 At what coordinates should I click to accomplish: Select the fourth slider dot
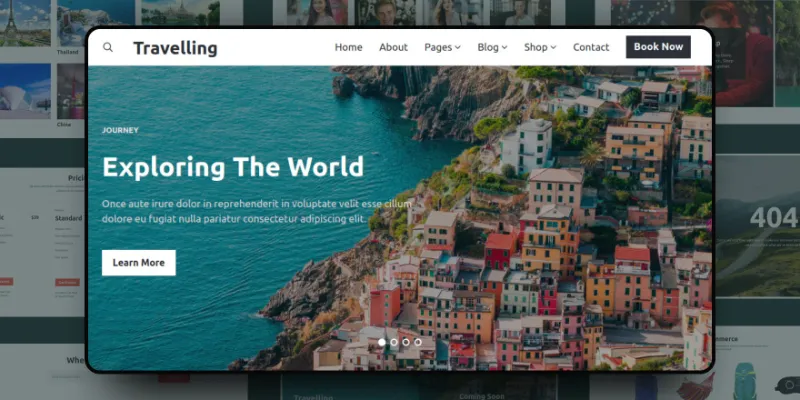pyautogui.click(x=418, y=342)
